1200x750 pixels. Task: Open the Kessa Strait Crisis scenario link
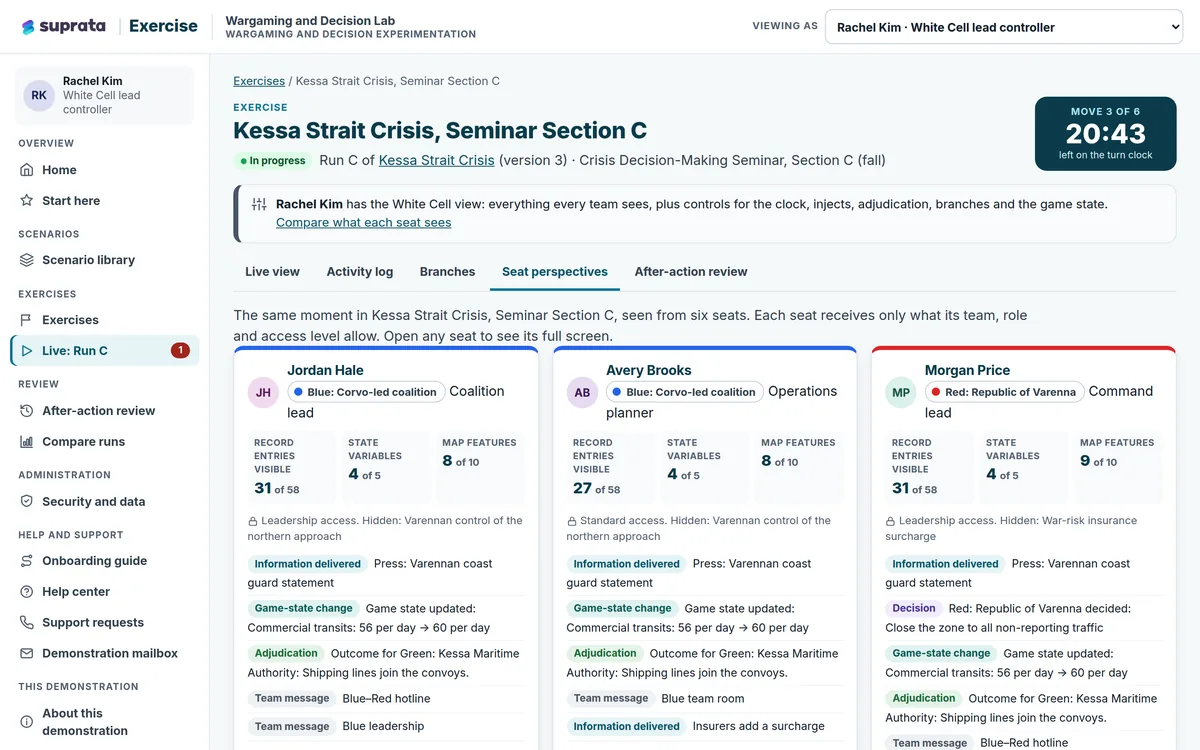[x=437, y=160]
